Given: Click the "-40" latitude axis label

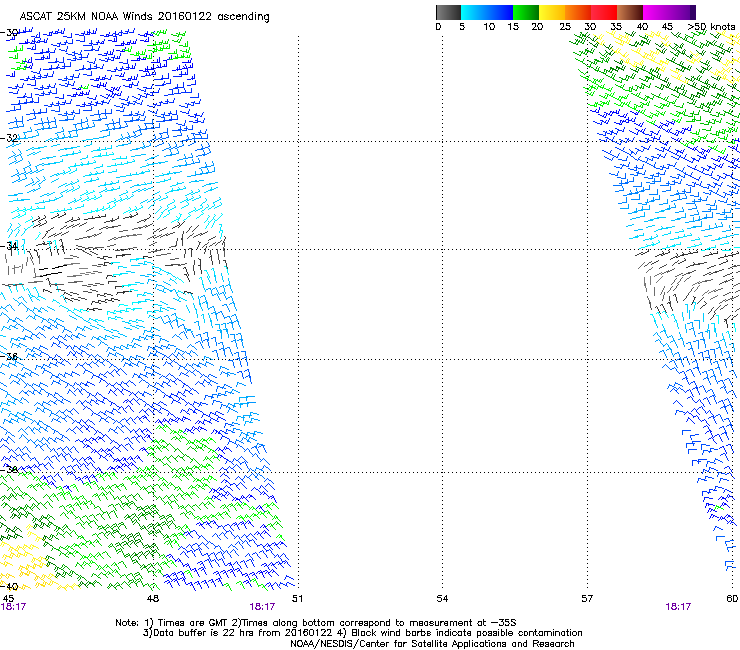Looking at the screenshot, I should (9, 587).
